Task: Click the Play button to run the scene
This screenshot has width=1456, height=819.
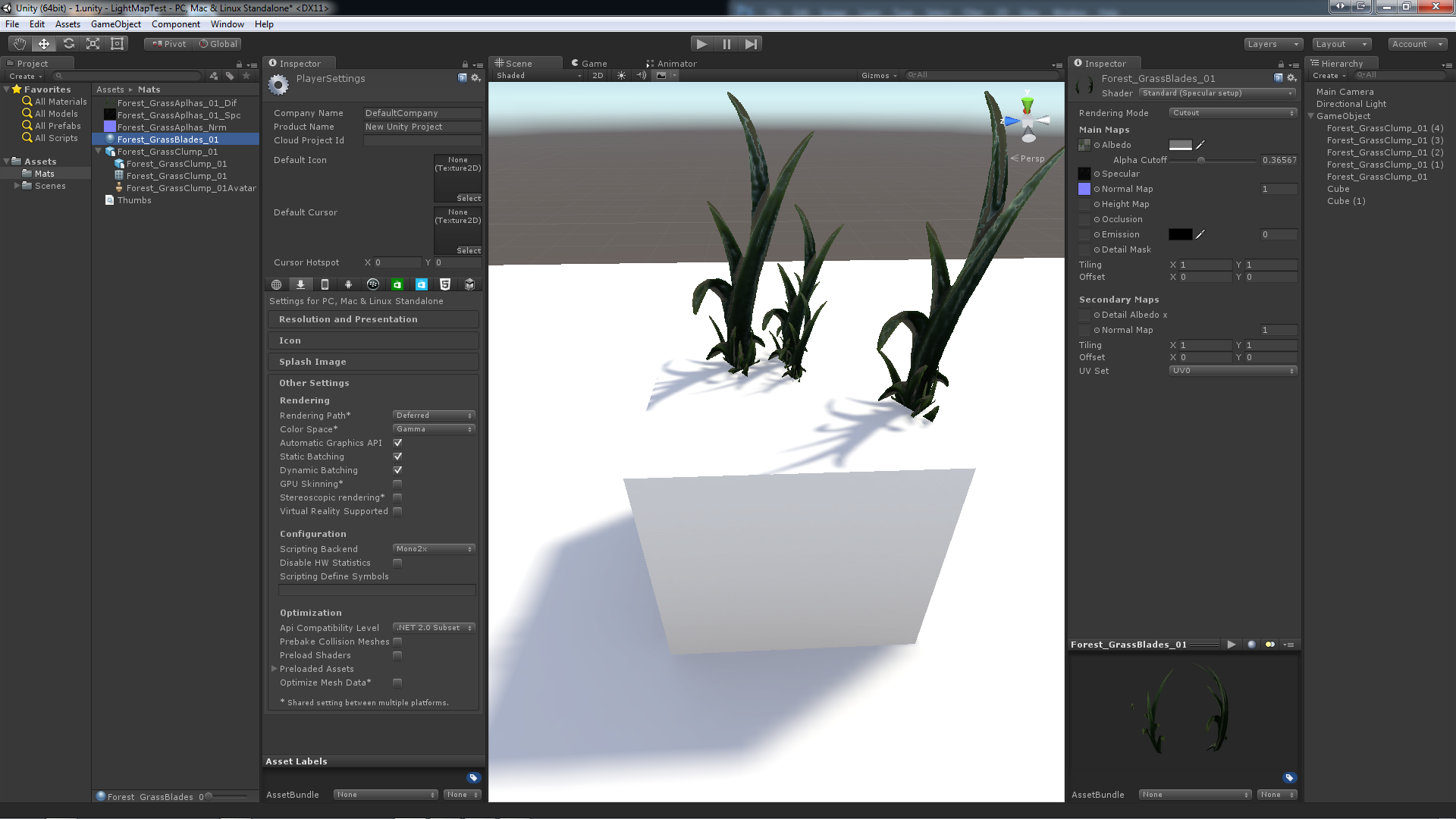Action: pyautogui.click(x=702, y=43)
